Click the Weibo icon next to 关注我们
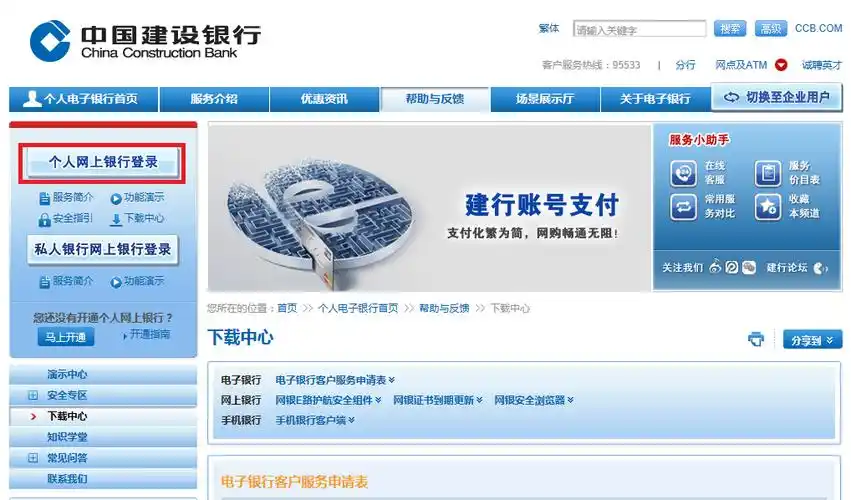The height and width of the screenshot is (500, 851). tap(715, 268)
